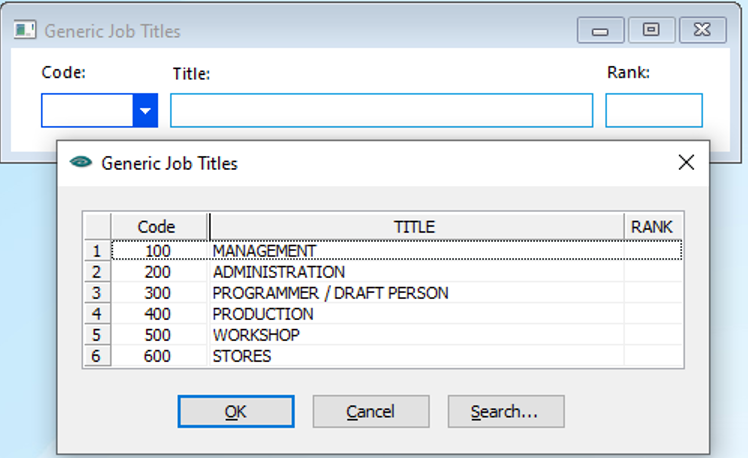
Task: Select row number 6 header for STORES
Action: click(x=97, y=356)
